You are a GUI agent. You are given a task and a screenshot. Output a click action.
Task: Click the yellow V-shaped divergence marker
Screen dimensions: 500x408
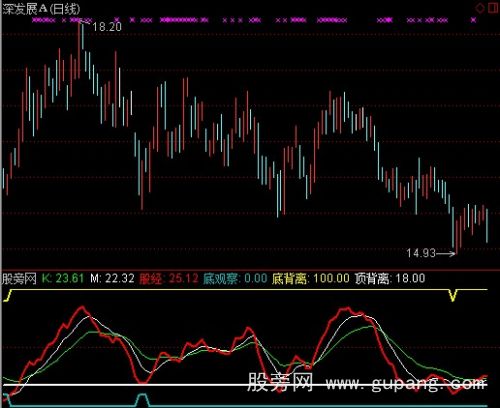coord(453,295)
